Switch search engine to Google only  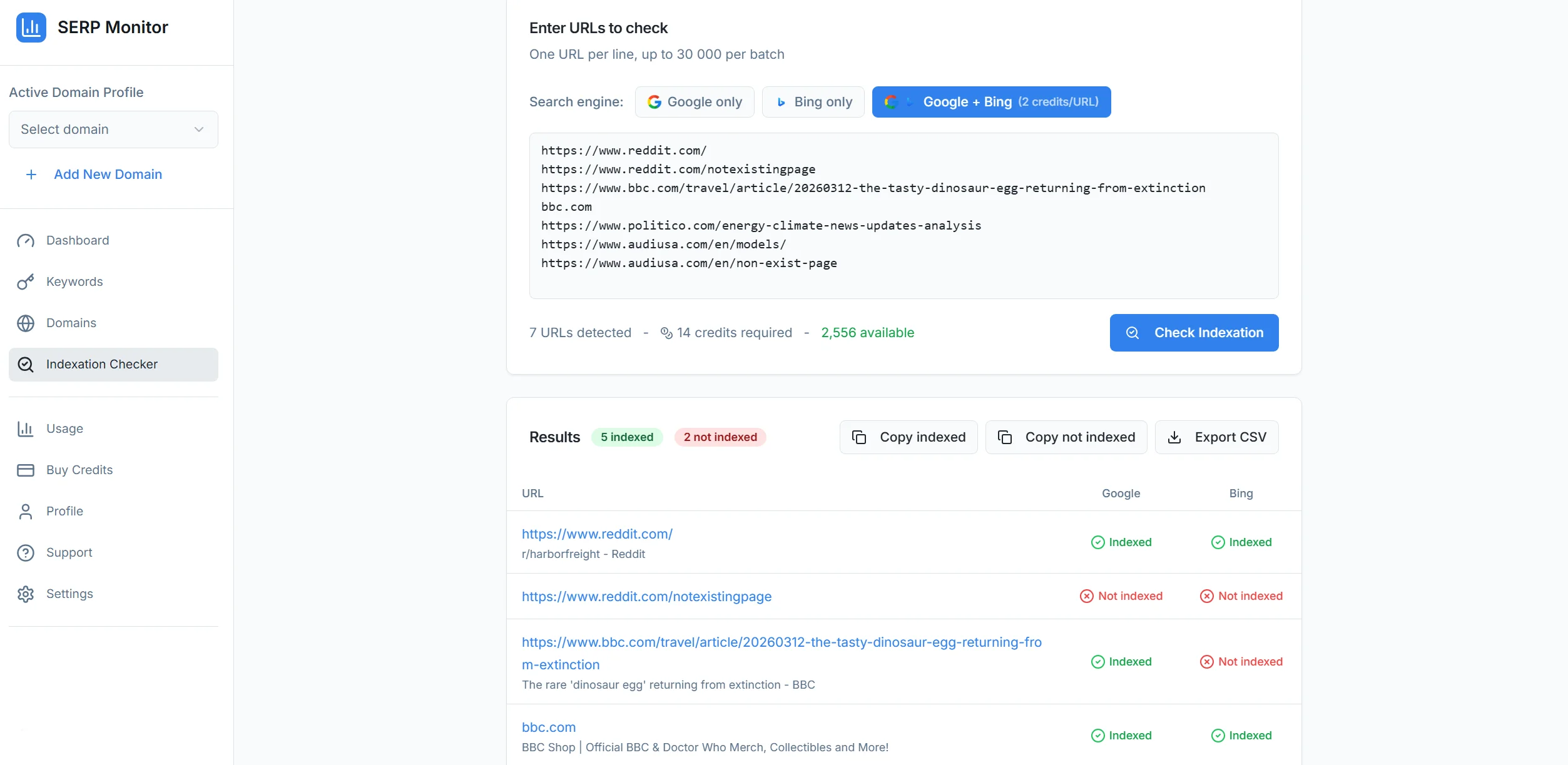pos(695,101)
